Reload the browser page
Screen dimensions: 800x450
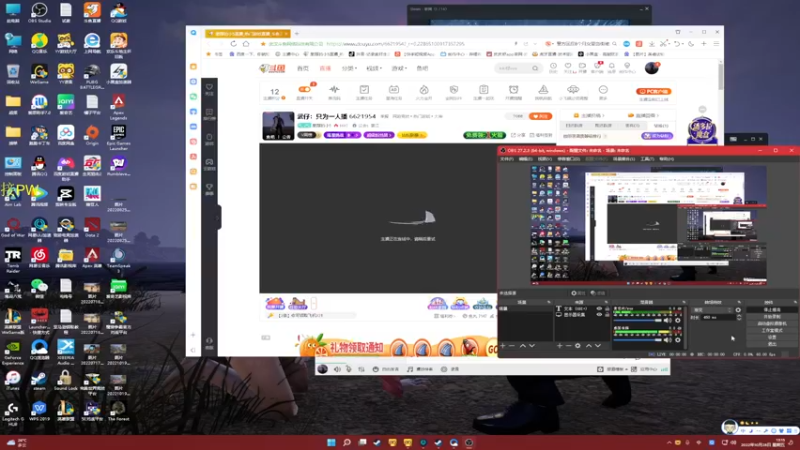click(234, 44)
